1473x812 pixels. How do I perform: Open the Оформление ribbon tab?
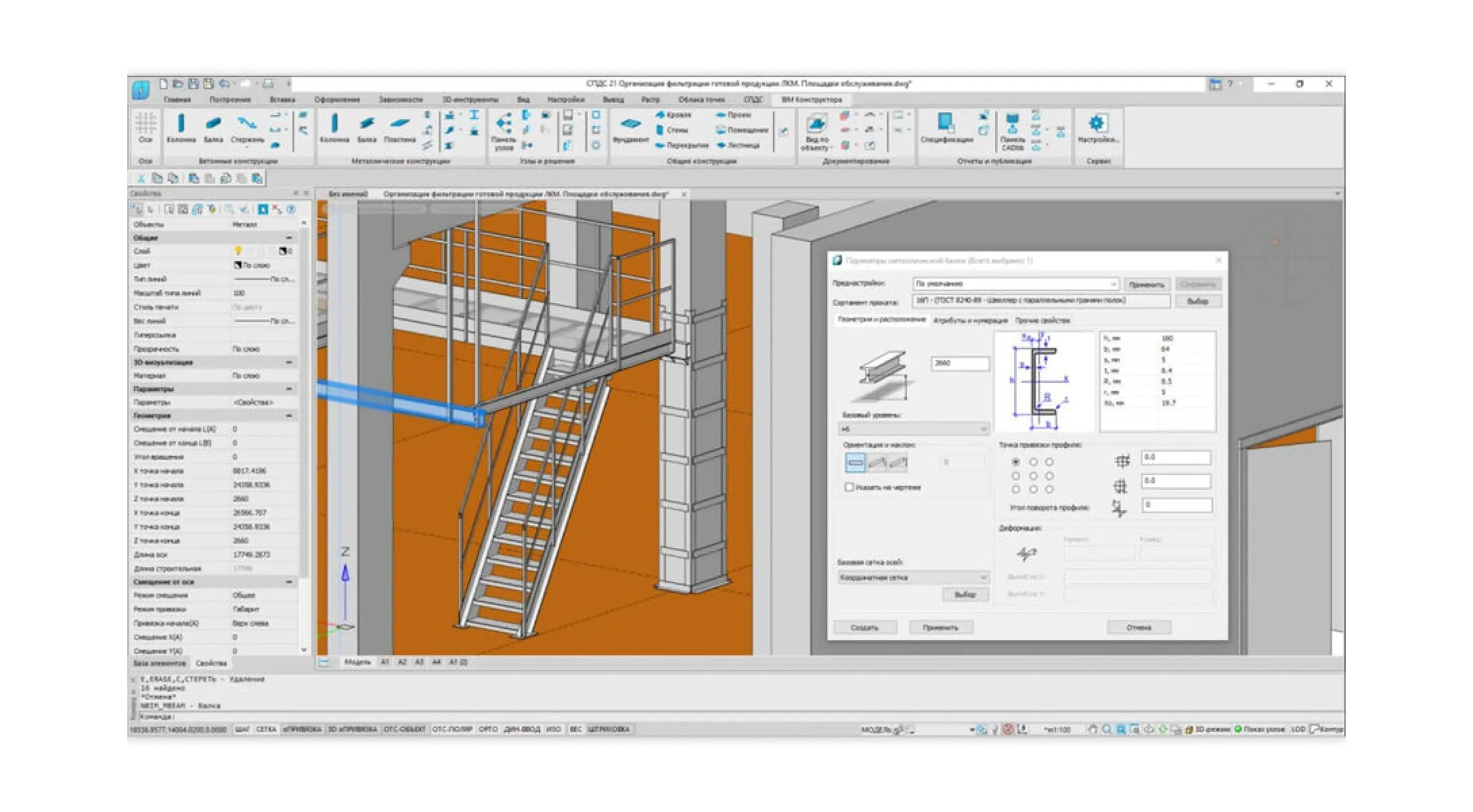pos(336,99)
